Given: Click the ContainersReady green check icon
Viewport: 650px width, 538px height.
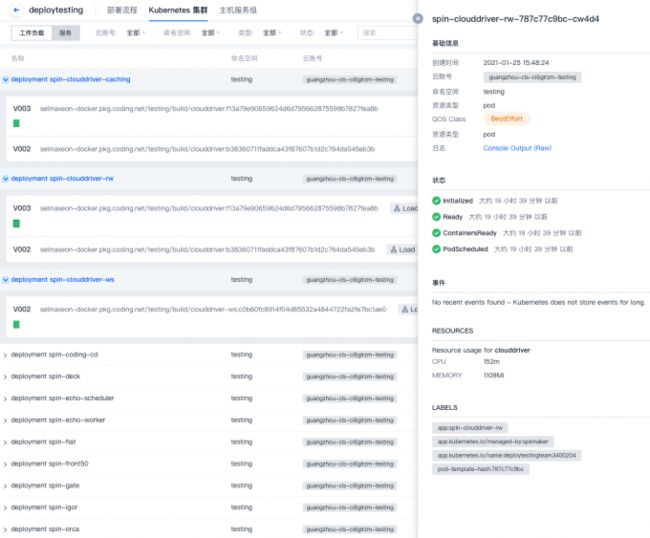Looking at the screenshot, I should click(436, 233).
